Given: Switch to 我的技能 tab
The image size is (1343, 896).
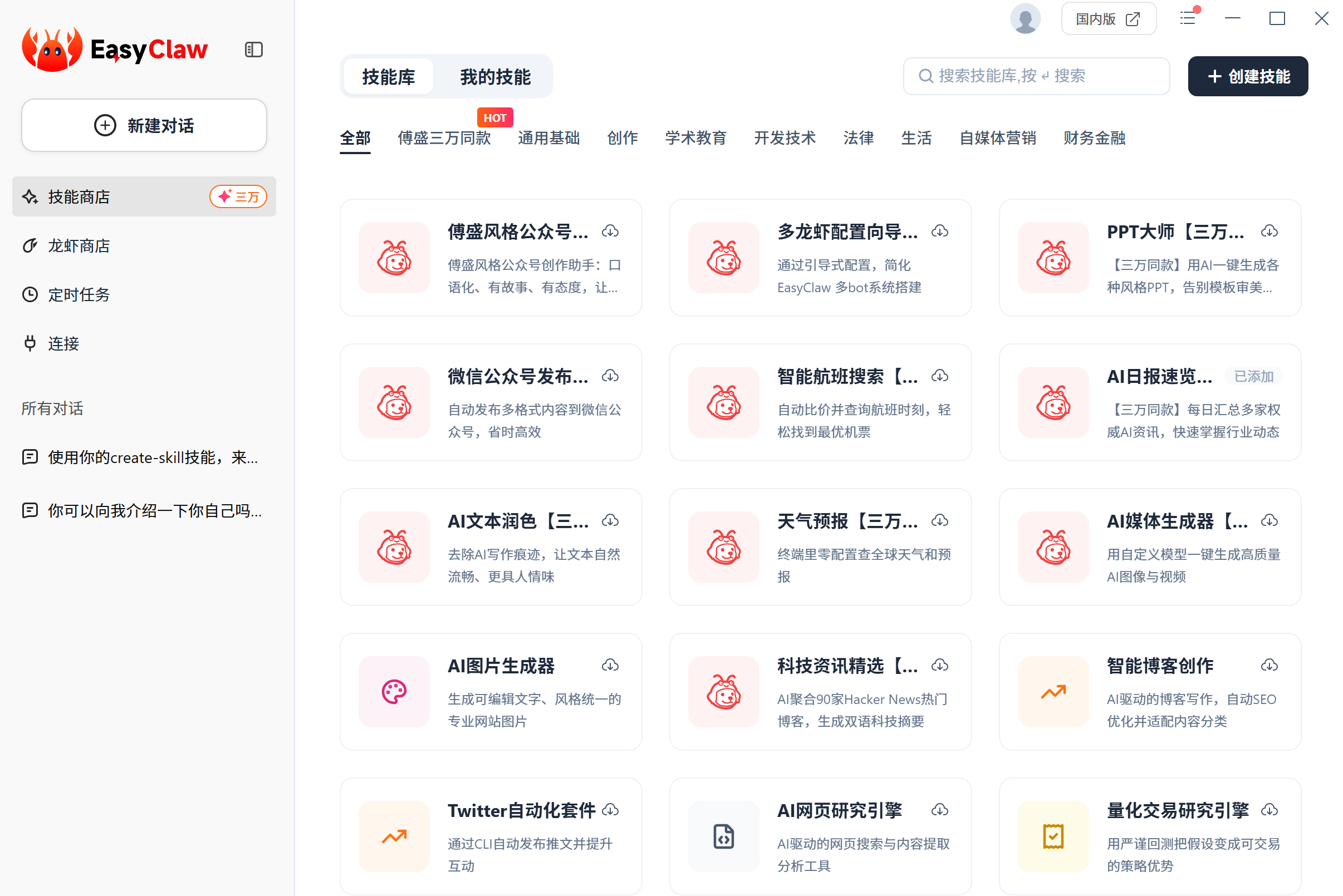Looking at the screenshot, I should 495,77.
